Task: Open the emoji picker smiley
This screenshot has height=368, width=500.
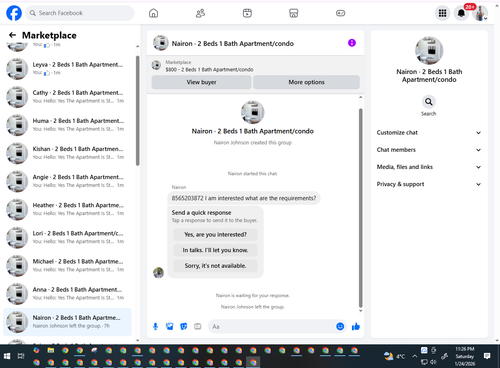Action: (340, 326)
